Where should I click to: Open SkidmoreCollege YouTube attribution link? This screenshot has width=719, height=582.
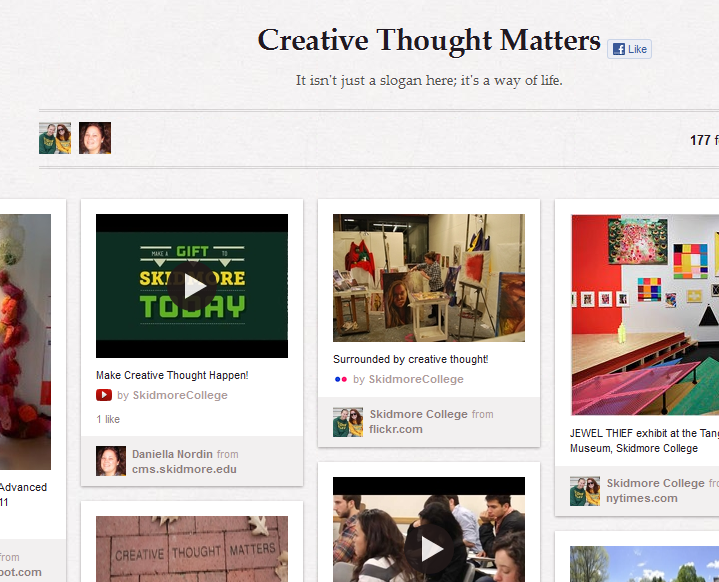click(x=180, y=395)
